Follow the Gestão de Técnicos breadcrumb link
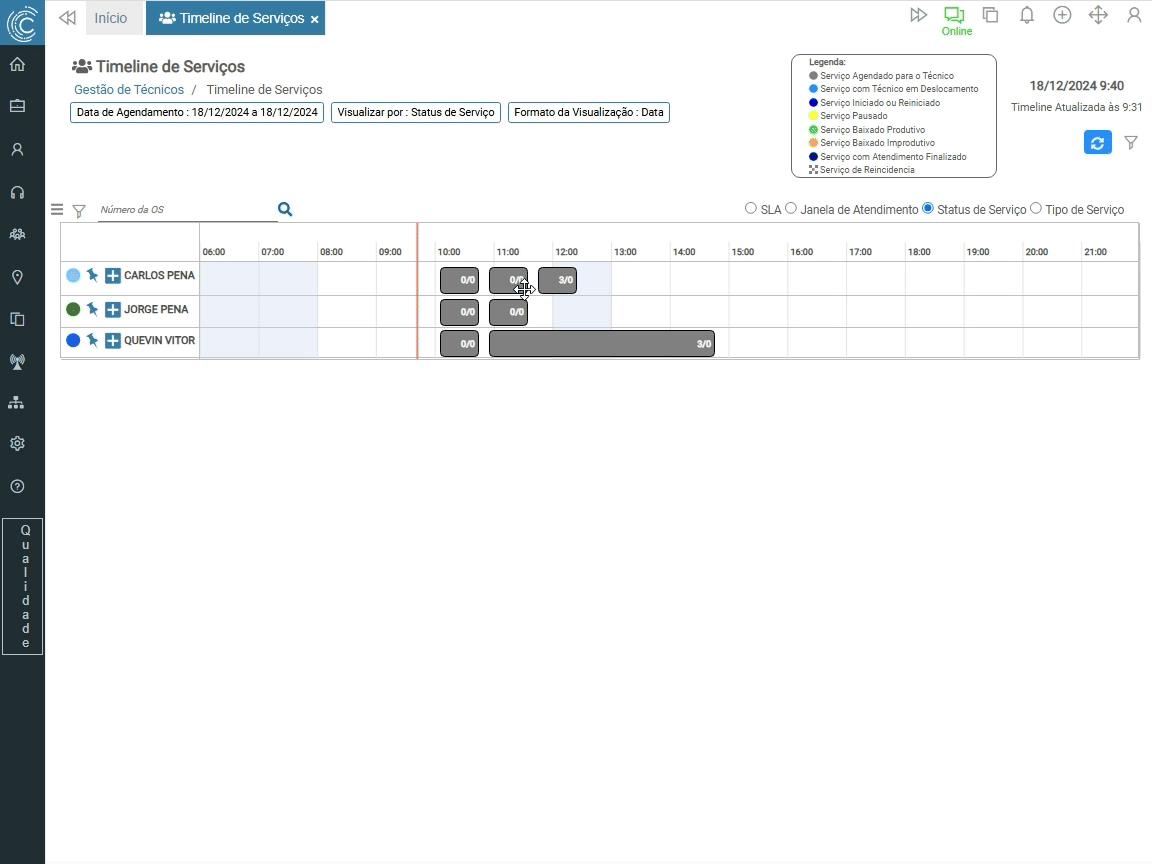This screenshot has height=864, width=1152. [x=129, y=90]
